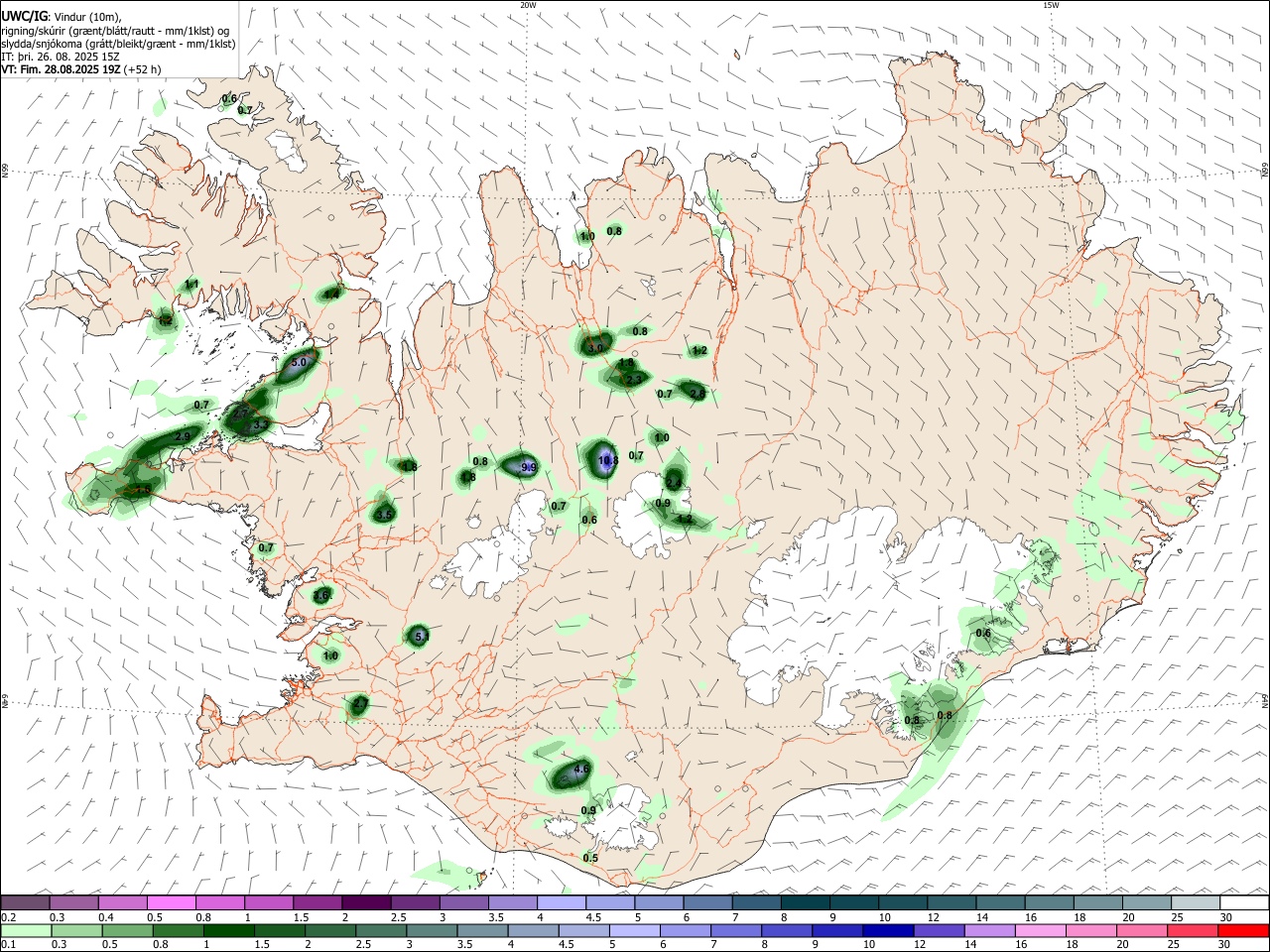Click the 2.3 precipitation value label
The width and height of the screenshot is (1270, 952).
[x=633, y=379]
